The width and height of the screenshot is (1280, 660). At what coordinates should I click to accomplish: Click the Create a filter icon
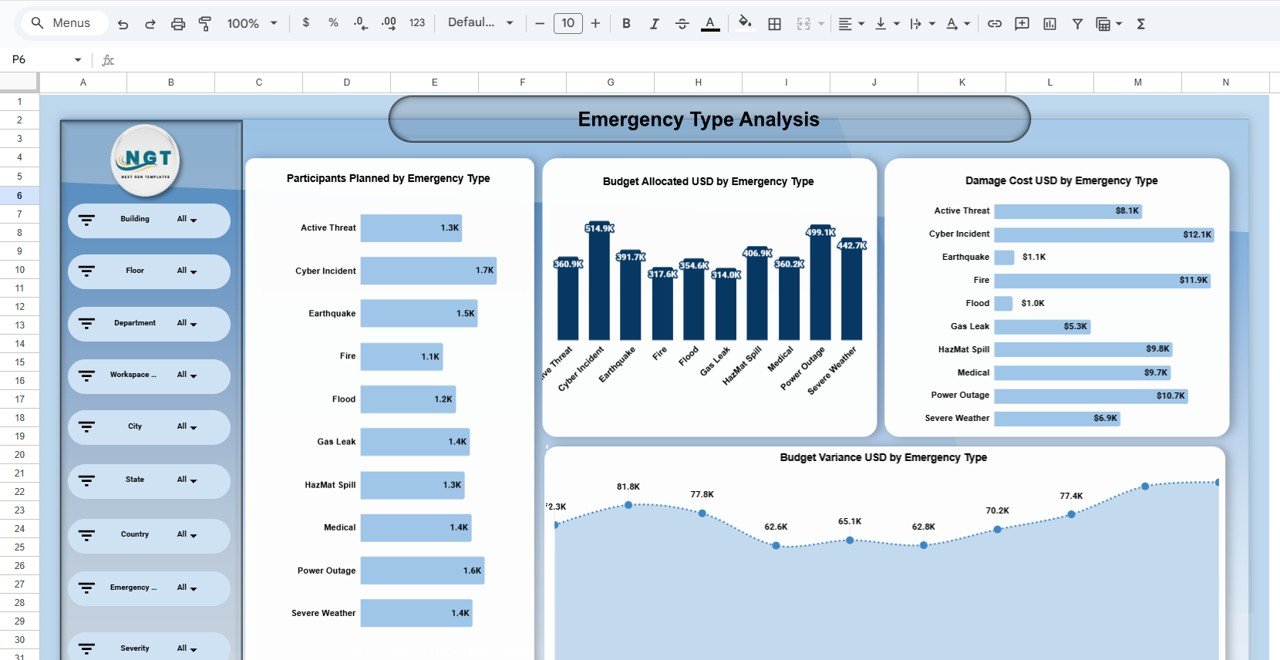(1077, 23)
